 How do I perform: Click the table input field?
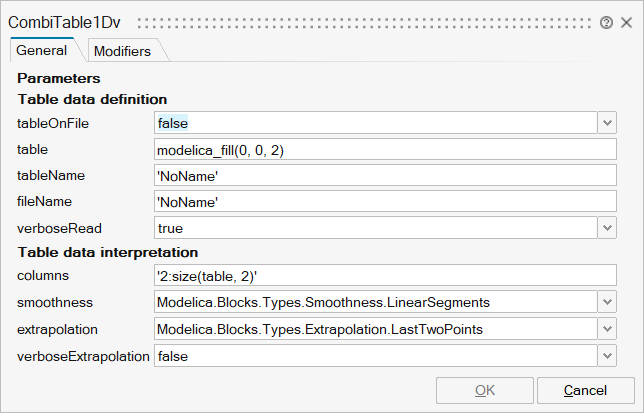click(x=385, y=149)
